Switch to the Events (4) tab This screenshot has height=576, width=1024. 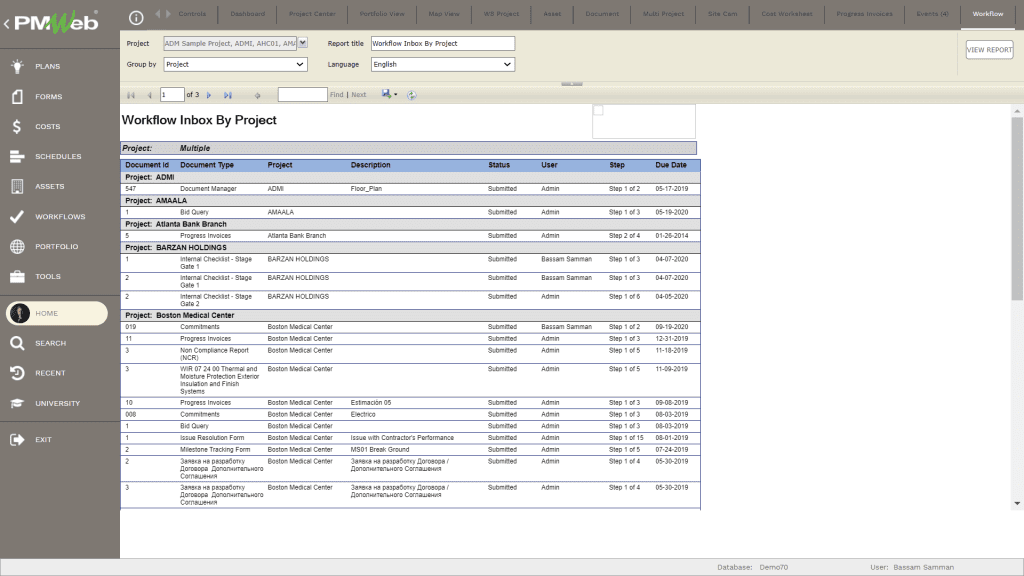click(932, 14)
